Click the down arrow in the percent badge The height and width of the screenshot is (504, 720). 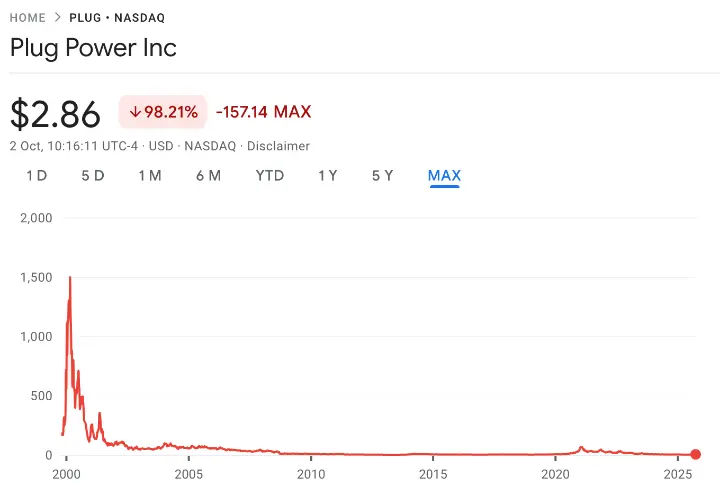click(x=135, y=112)
